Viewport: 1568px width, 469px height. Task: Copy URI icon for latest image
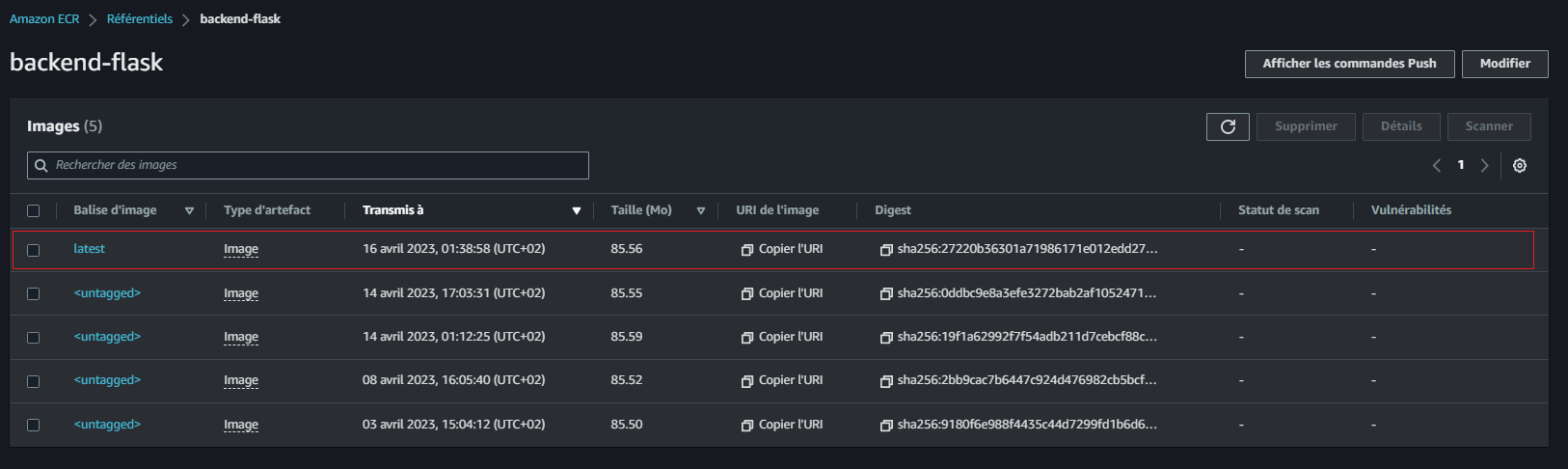pyautogui.click(x=746, y=250)
